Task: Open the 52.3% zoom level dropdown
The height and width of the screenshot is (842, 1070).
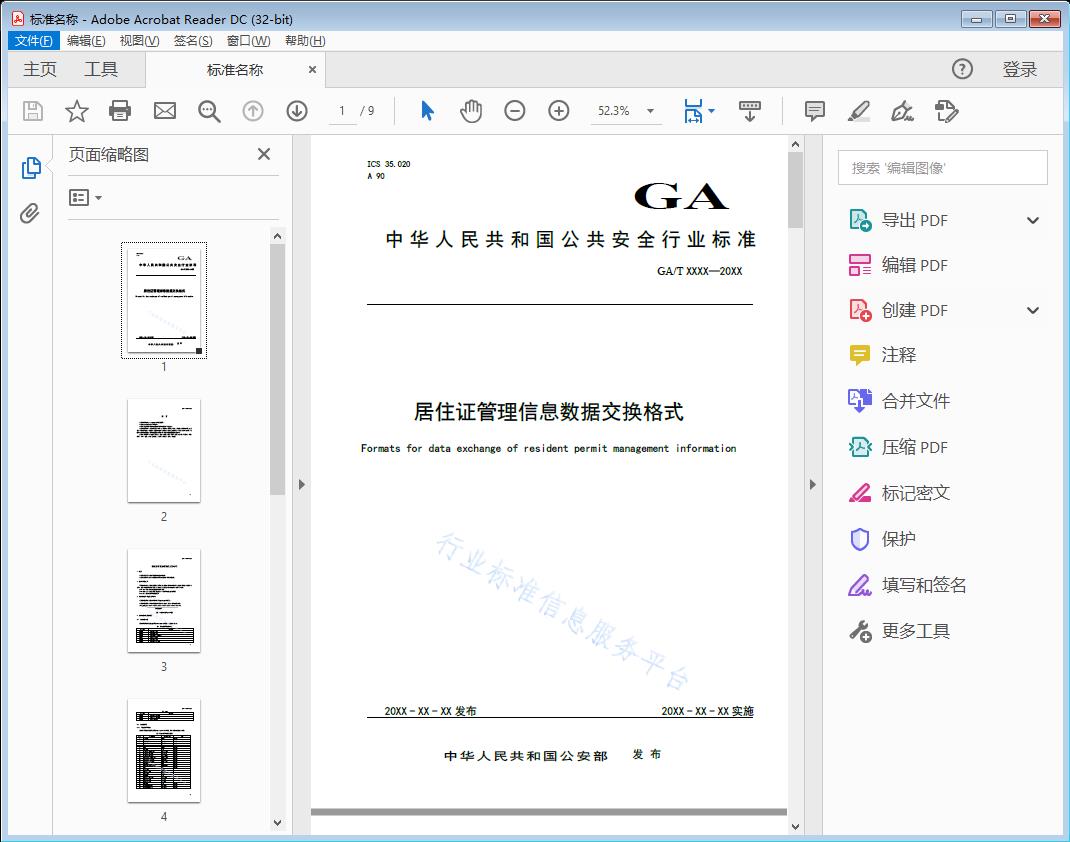Action: pos(651,111)
